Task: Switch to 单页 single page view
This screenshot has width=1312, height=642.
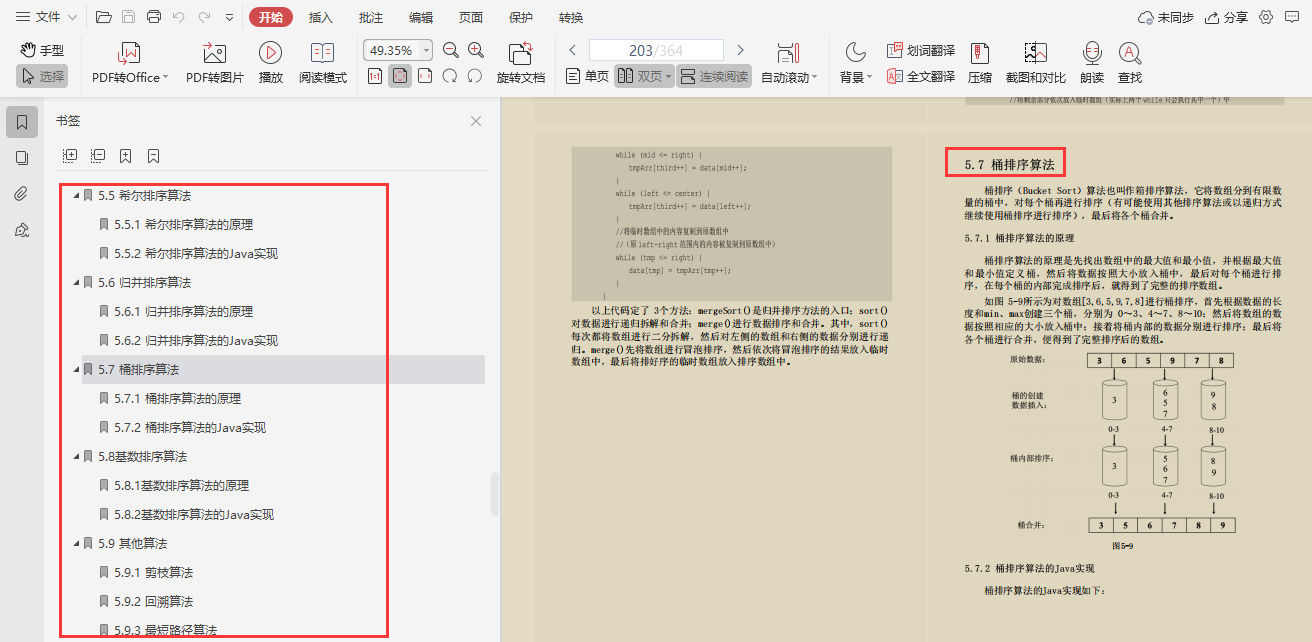Action: tap(587, 76)
